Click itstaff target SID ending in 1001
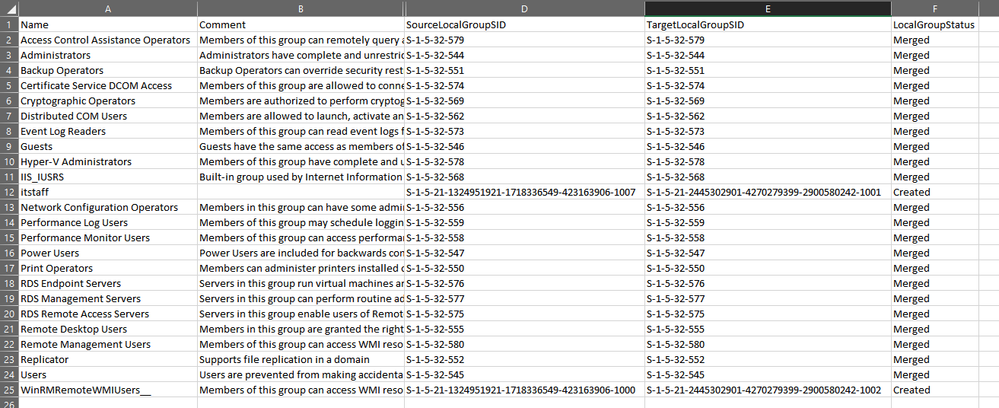The height and width of the screenshot is (408, 999). 768,192
